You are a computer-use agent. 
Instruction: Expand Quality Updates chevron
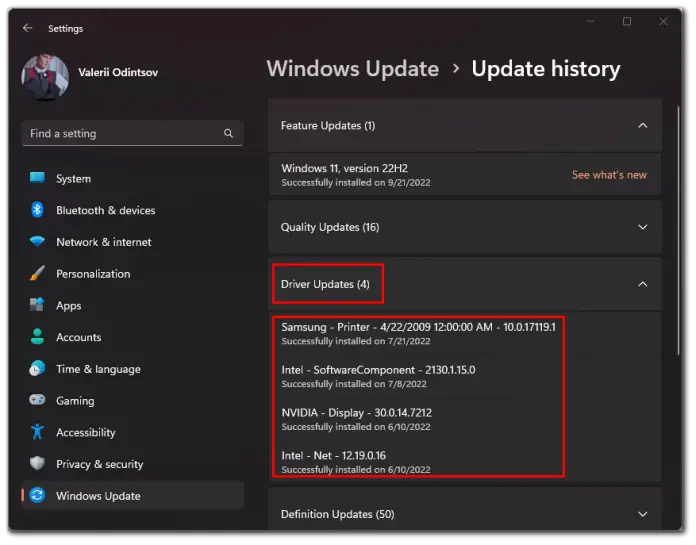(642, 227)
